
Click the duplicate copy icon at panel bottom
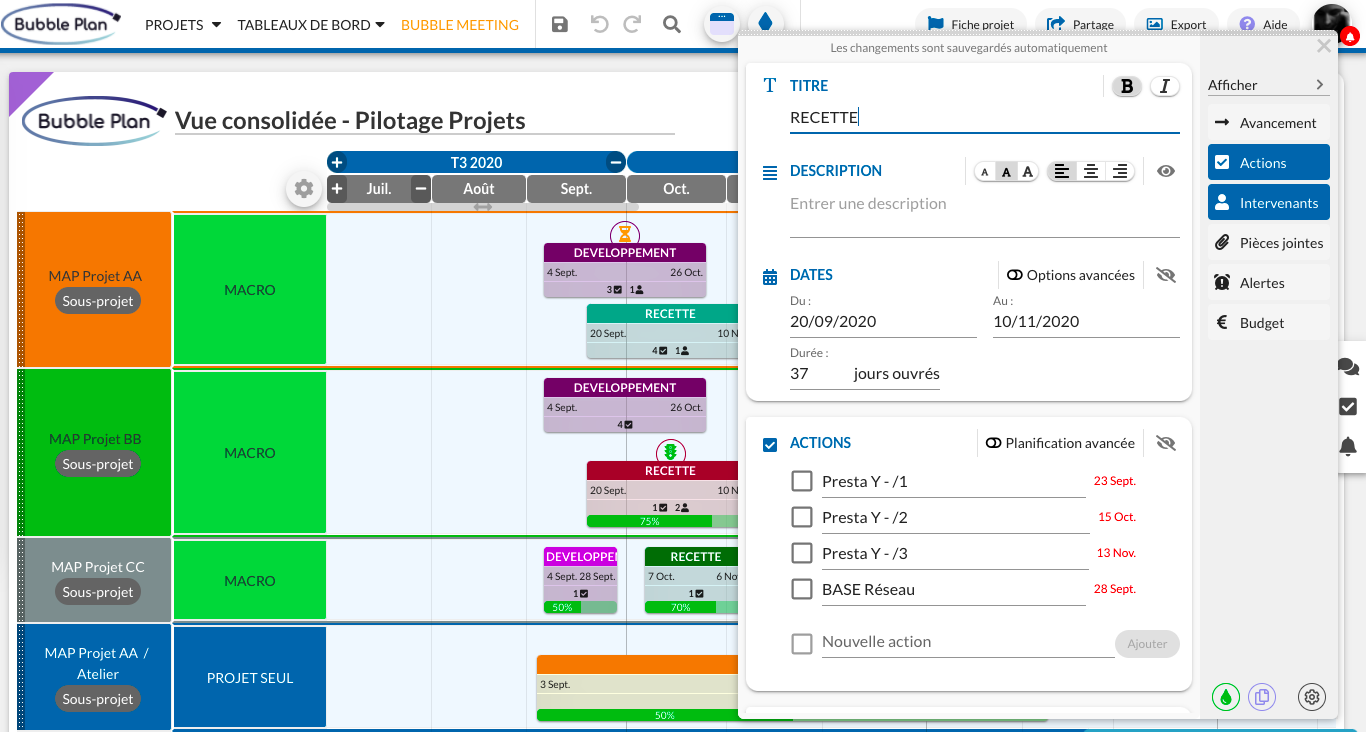(1262, 696)
